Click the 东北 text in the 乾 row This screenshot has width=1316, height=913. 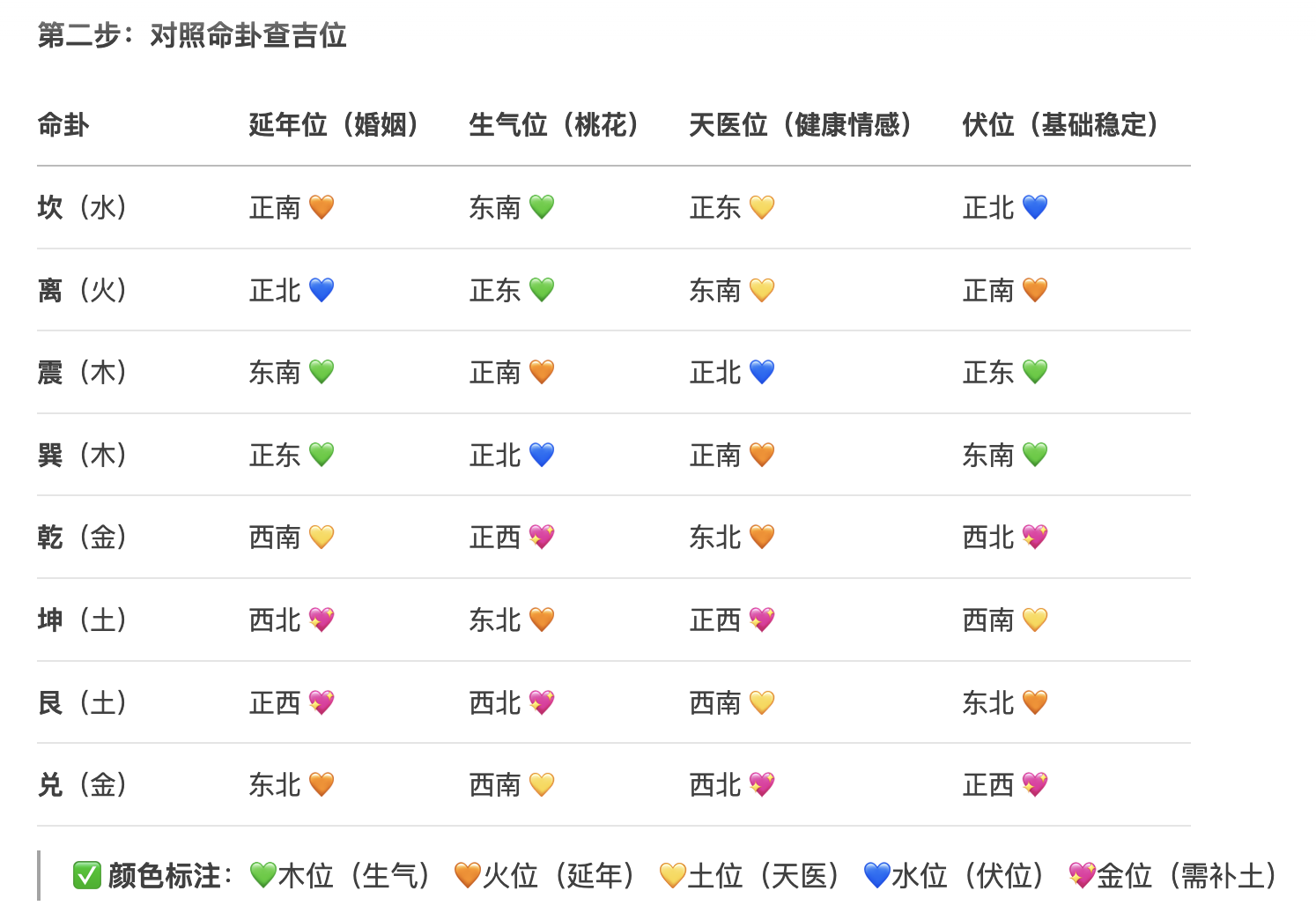click(715, 537)
